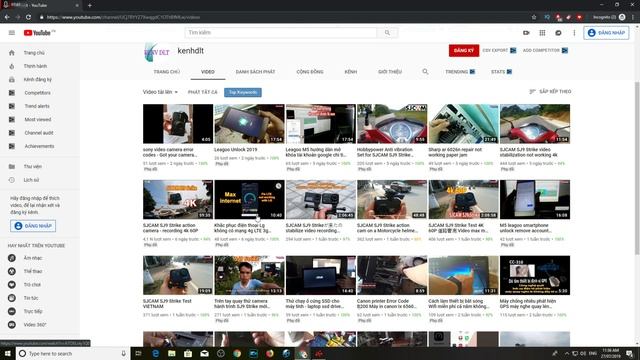Screen dimensions: 640x360
Task: Switch to the Trang chủ channel tab
Action: coord(167,72)
